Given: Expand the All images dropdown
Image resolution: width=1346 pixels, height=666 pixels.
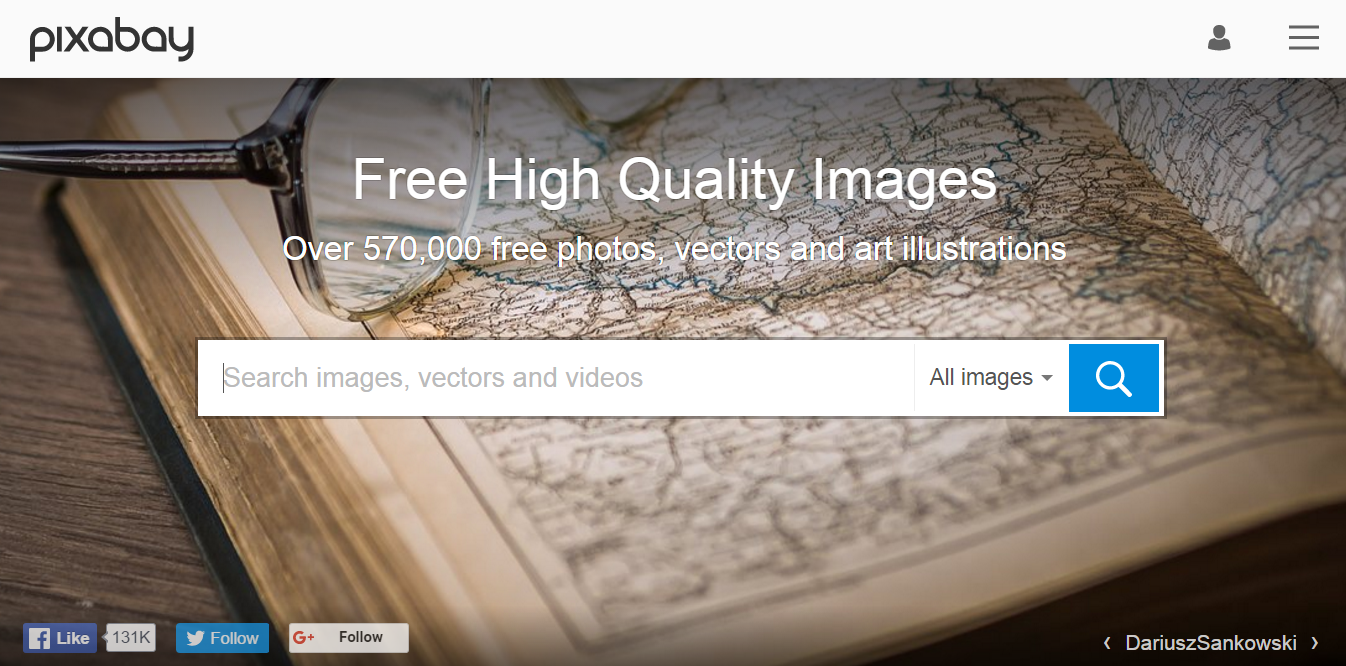Looking at the screenshot, I should (991, 378).
